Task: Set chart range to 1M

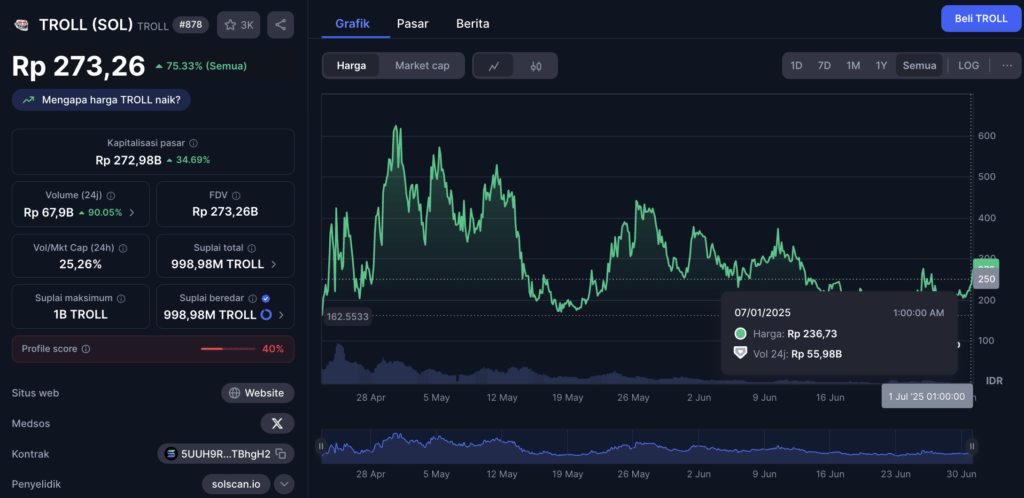Action: coord(853,65)
